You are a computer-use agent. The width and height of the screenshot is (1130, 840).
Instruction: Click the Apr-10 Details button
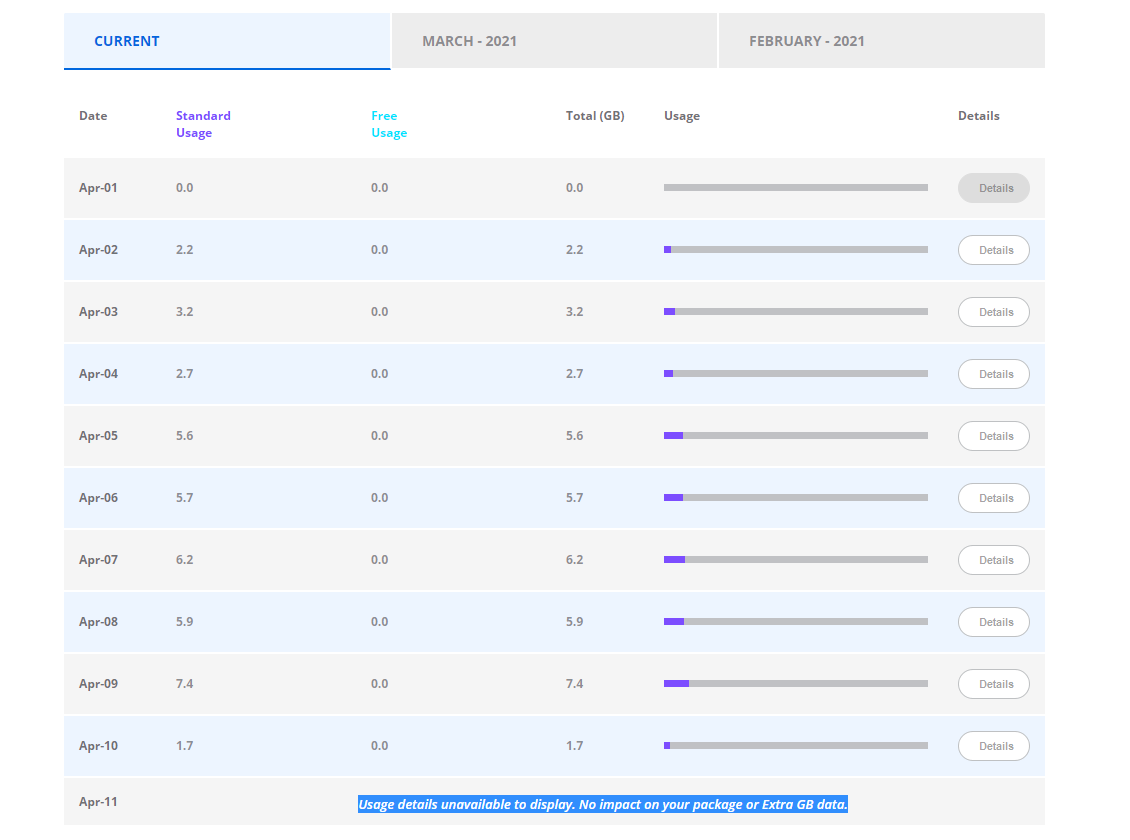tap(994, 746)
